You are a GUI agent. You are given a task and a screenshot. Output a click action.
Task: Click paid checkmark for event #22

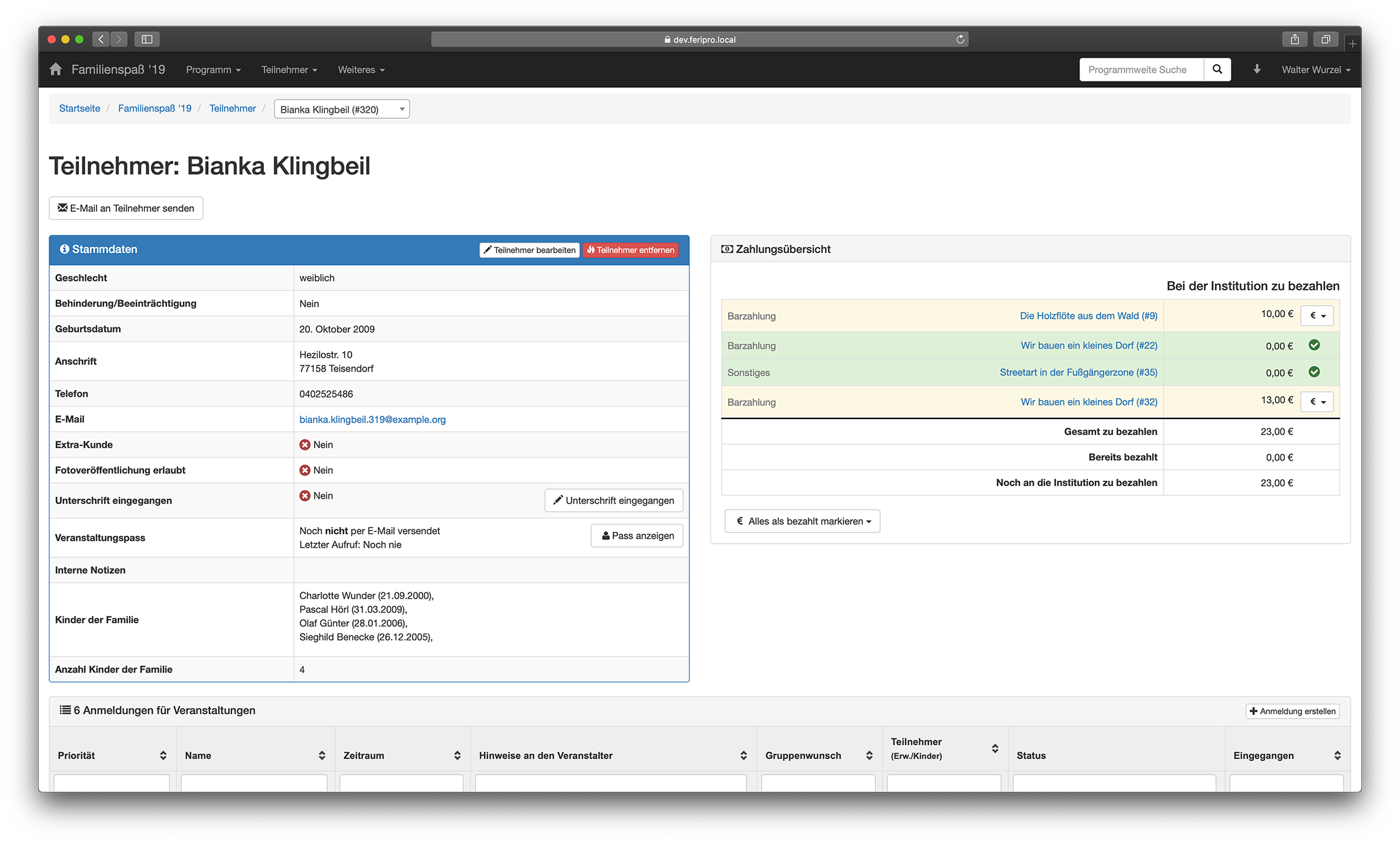(x=1314, y=345)
